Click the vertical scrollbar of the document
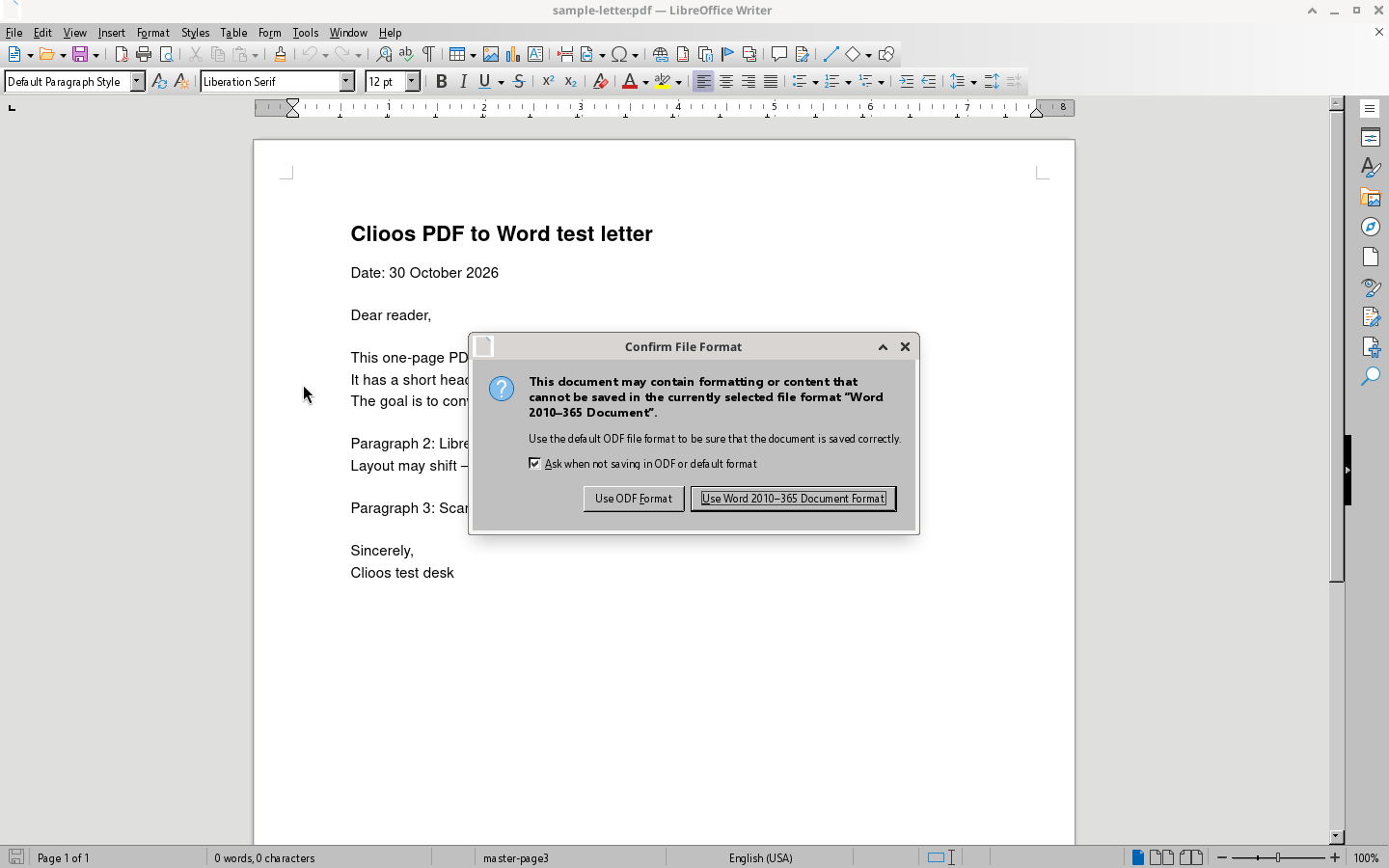Viewport: 1389px width, 868px height. pos(1336,469)
